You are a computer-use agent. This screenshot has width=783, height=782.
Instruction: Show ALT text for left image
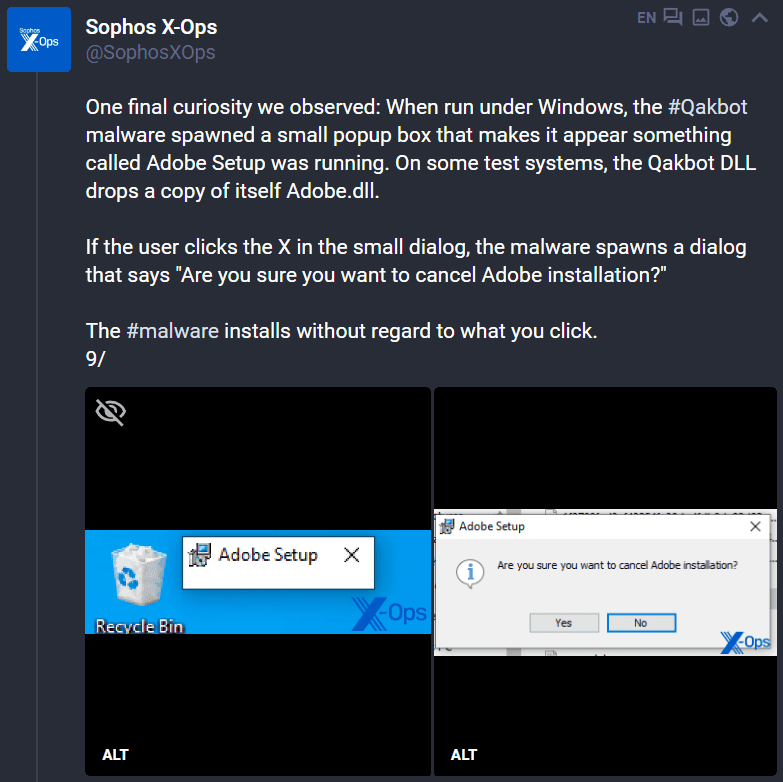coord(115,755)
